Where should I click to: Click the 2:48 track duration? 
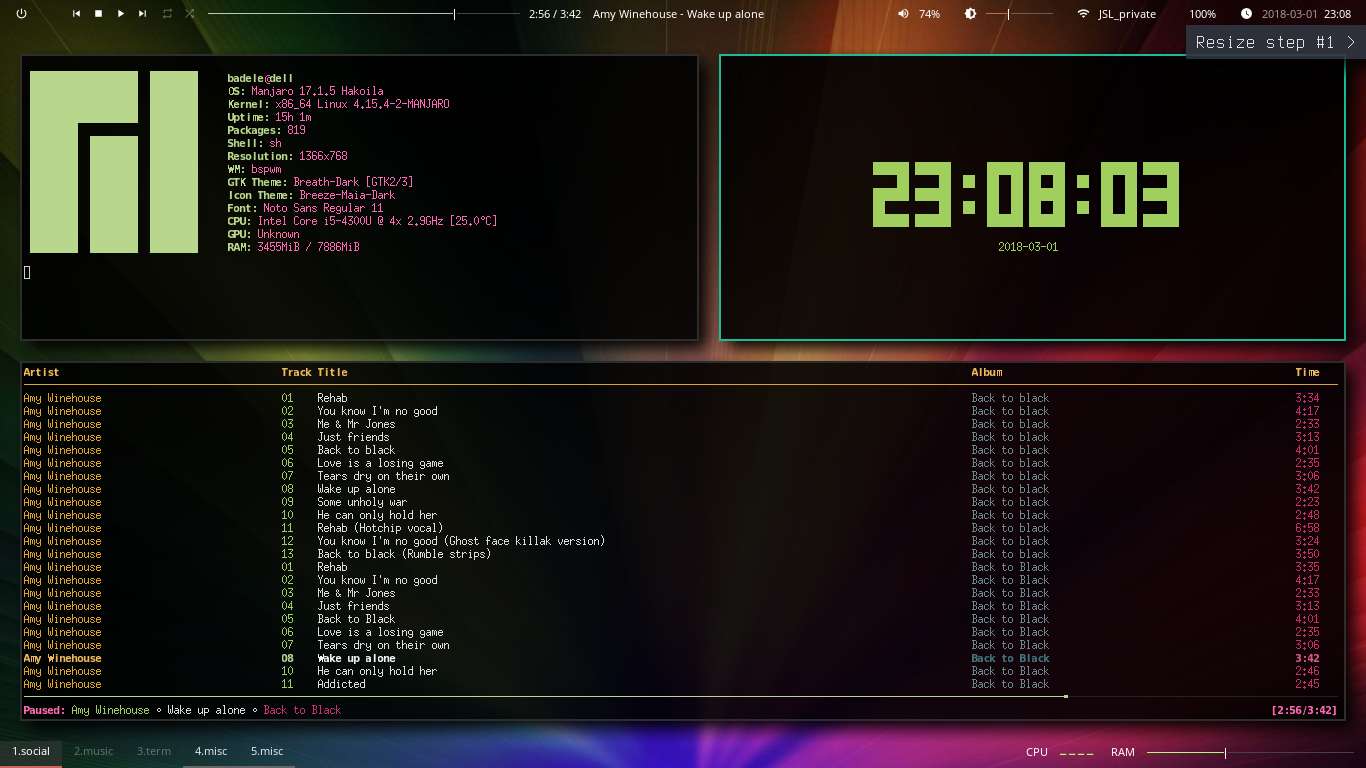[1307, 515]
